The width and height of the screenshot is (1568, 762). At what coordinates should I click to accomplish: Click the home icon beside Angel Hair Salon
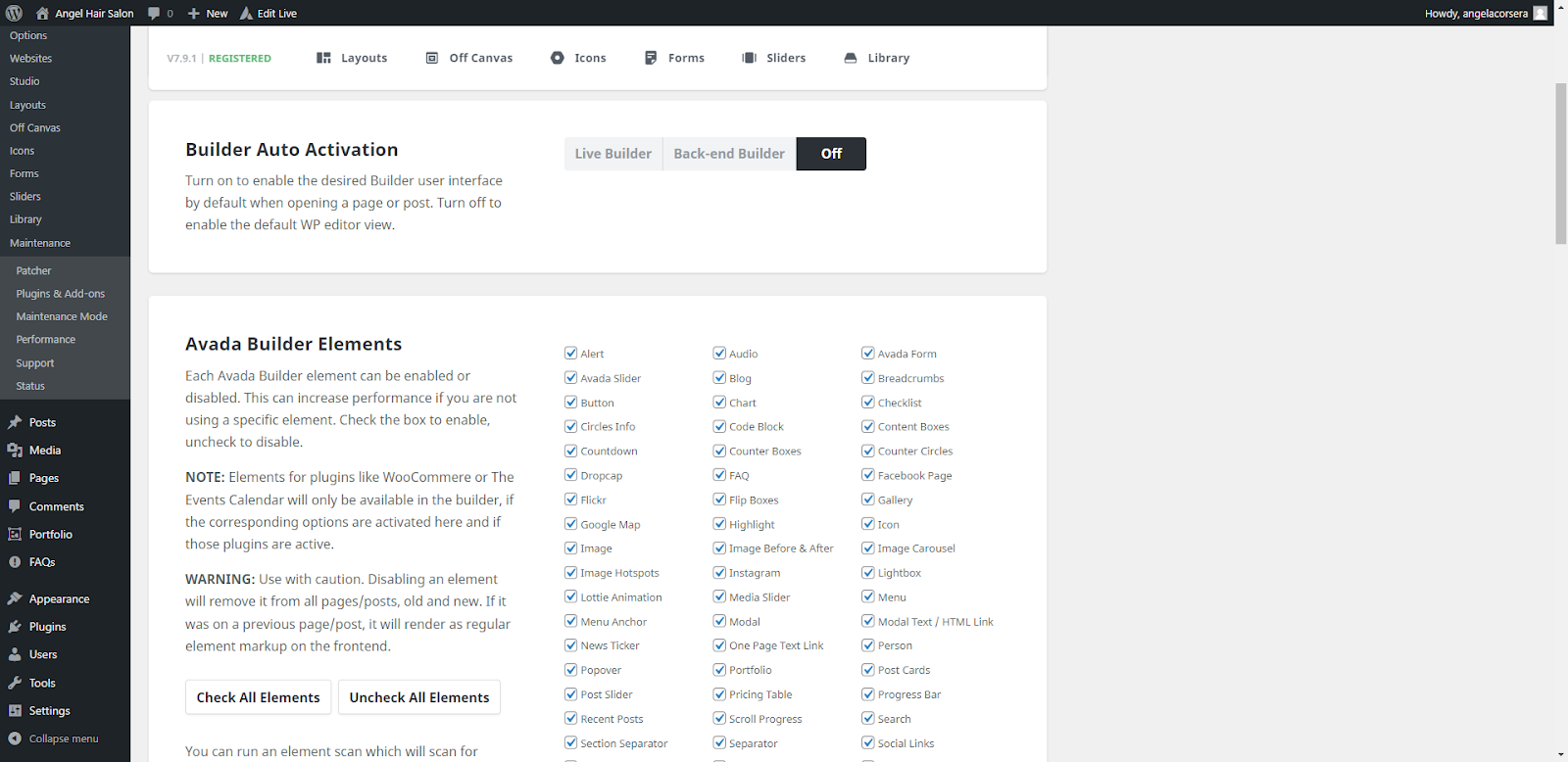42,13
